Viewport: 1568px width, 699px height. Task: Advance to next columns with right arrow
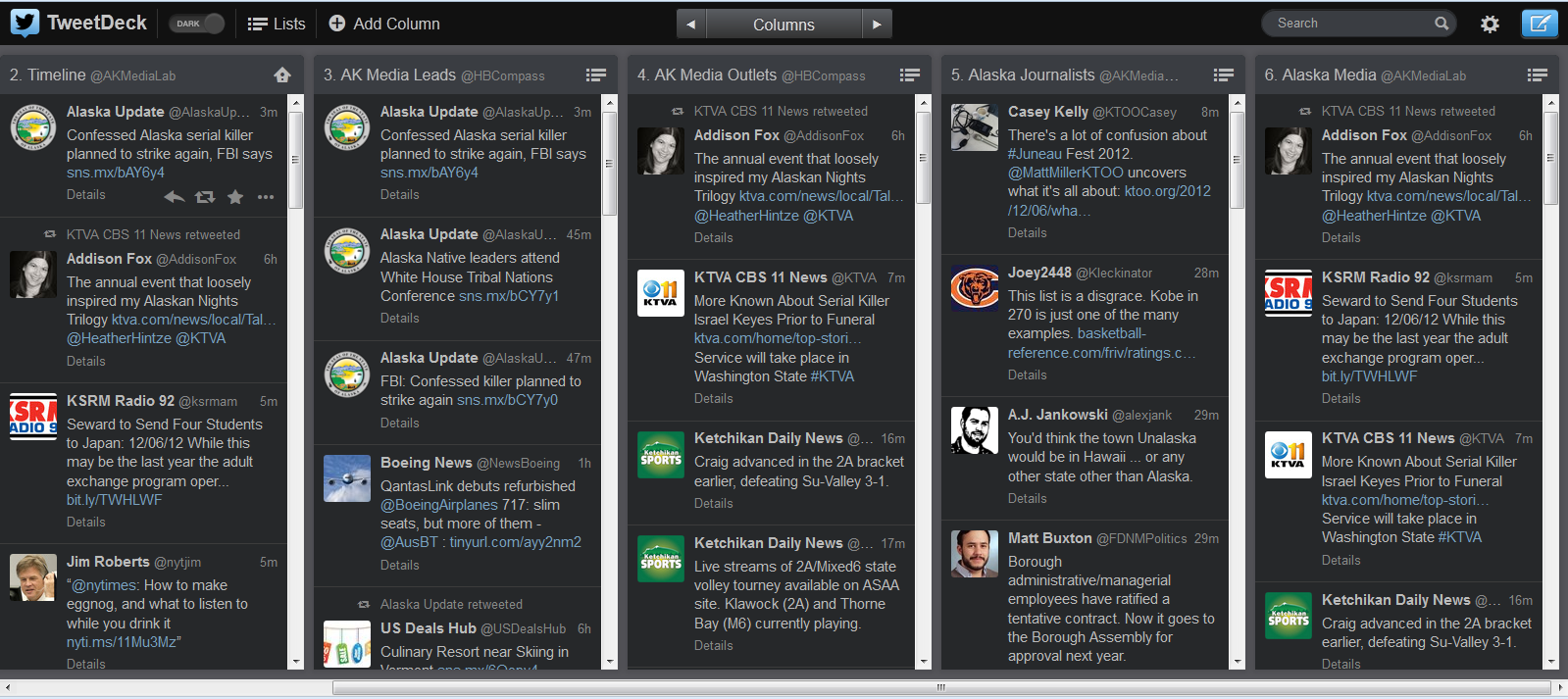click(877, 25)
